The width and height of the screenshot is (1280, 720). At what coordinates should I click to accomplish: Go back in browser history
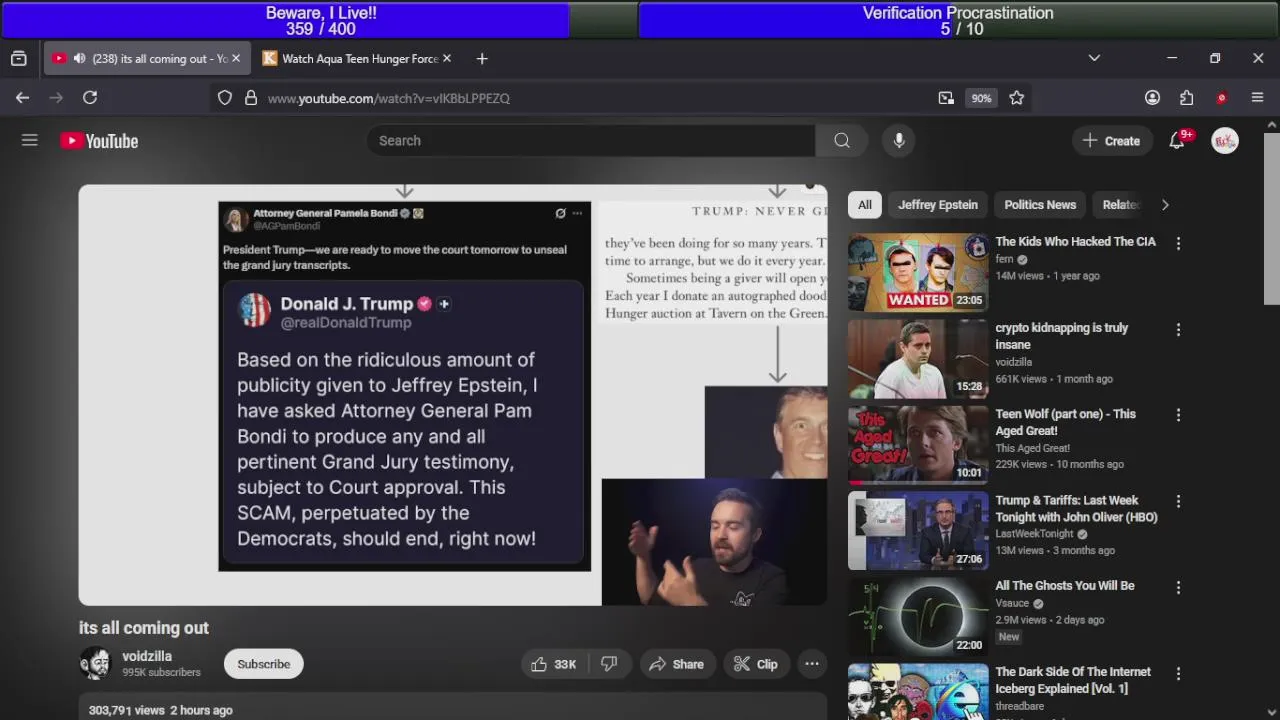pyautogui.click(x=22, y=98)
